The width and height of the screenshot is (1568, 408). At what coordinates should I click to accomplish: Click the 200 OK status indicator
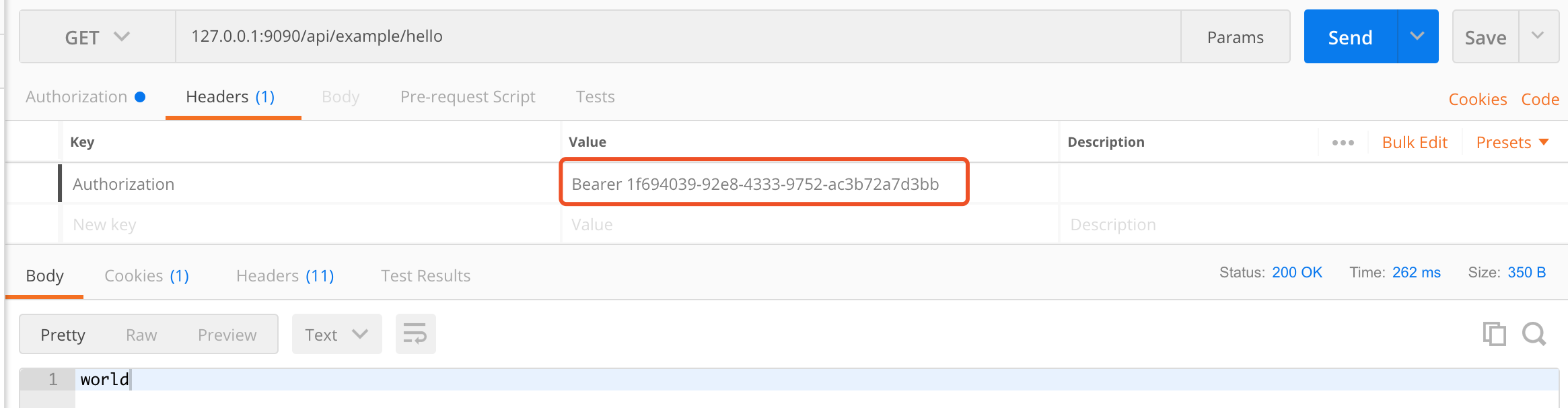1296,272
